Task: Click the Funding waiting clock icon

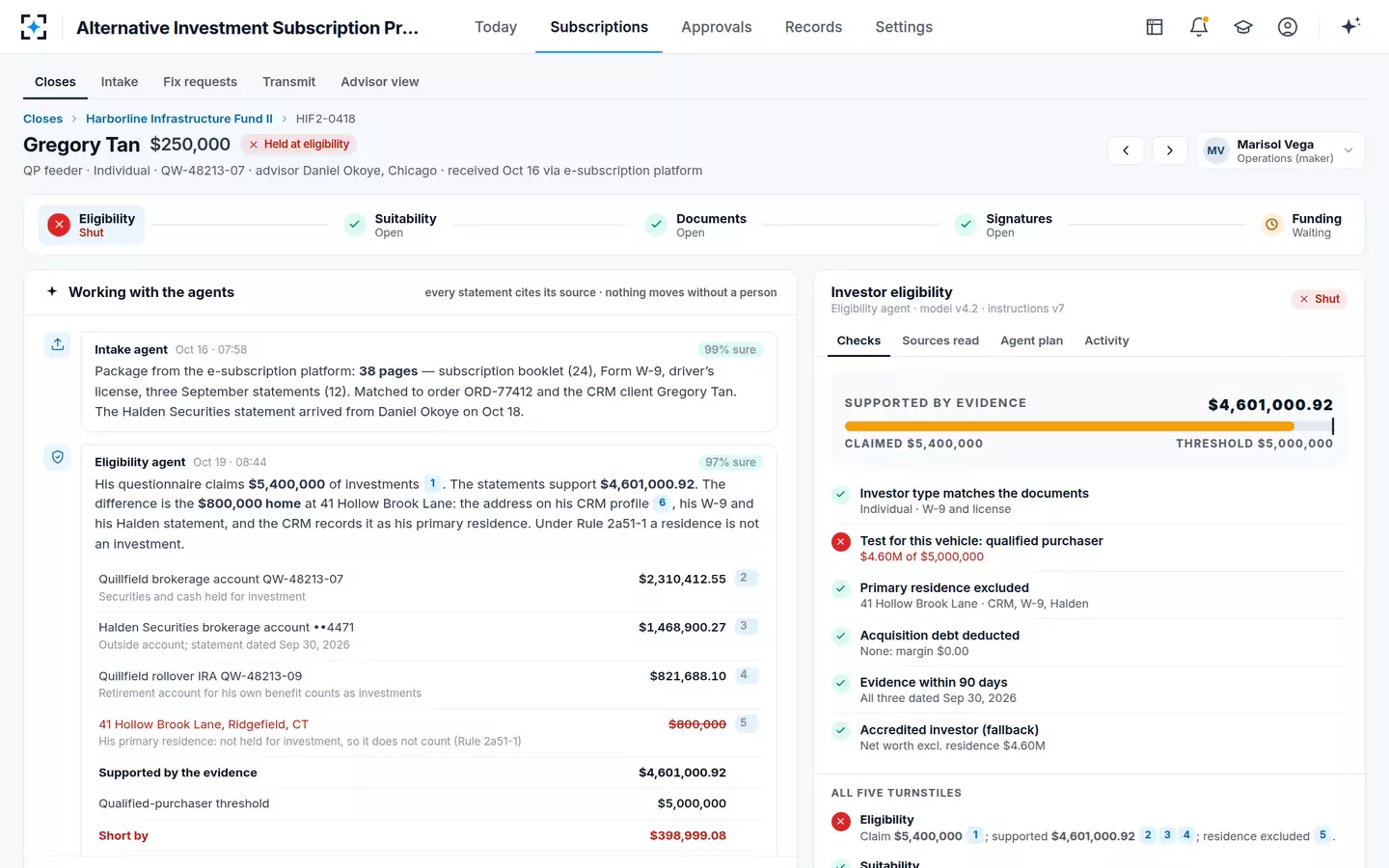Action: (x=1272, y=225)
